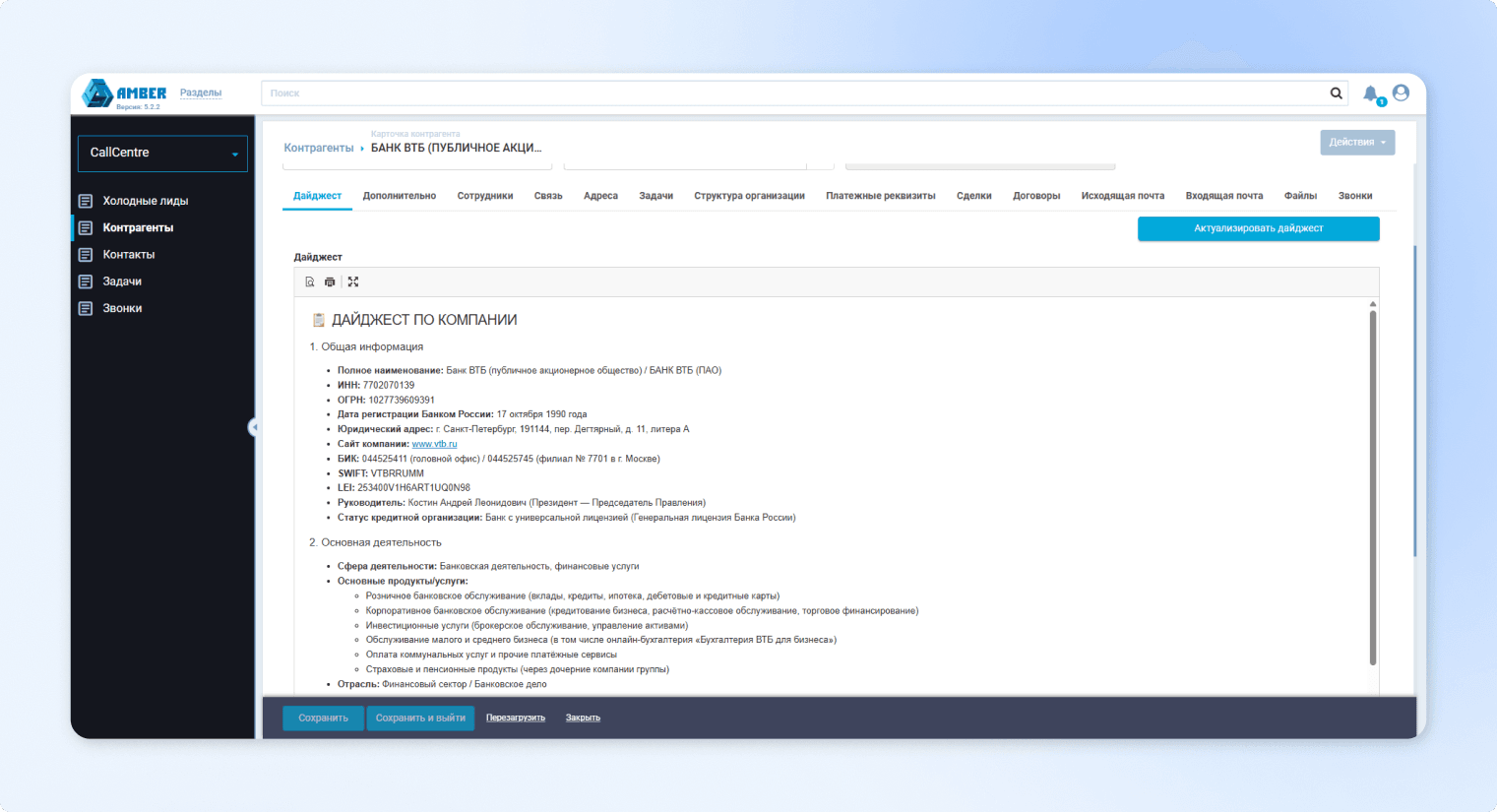Click the digest scrollbar up arrow
This screenshot has height=812, width=1497.
click(x=1373, y=304)
